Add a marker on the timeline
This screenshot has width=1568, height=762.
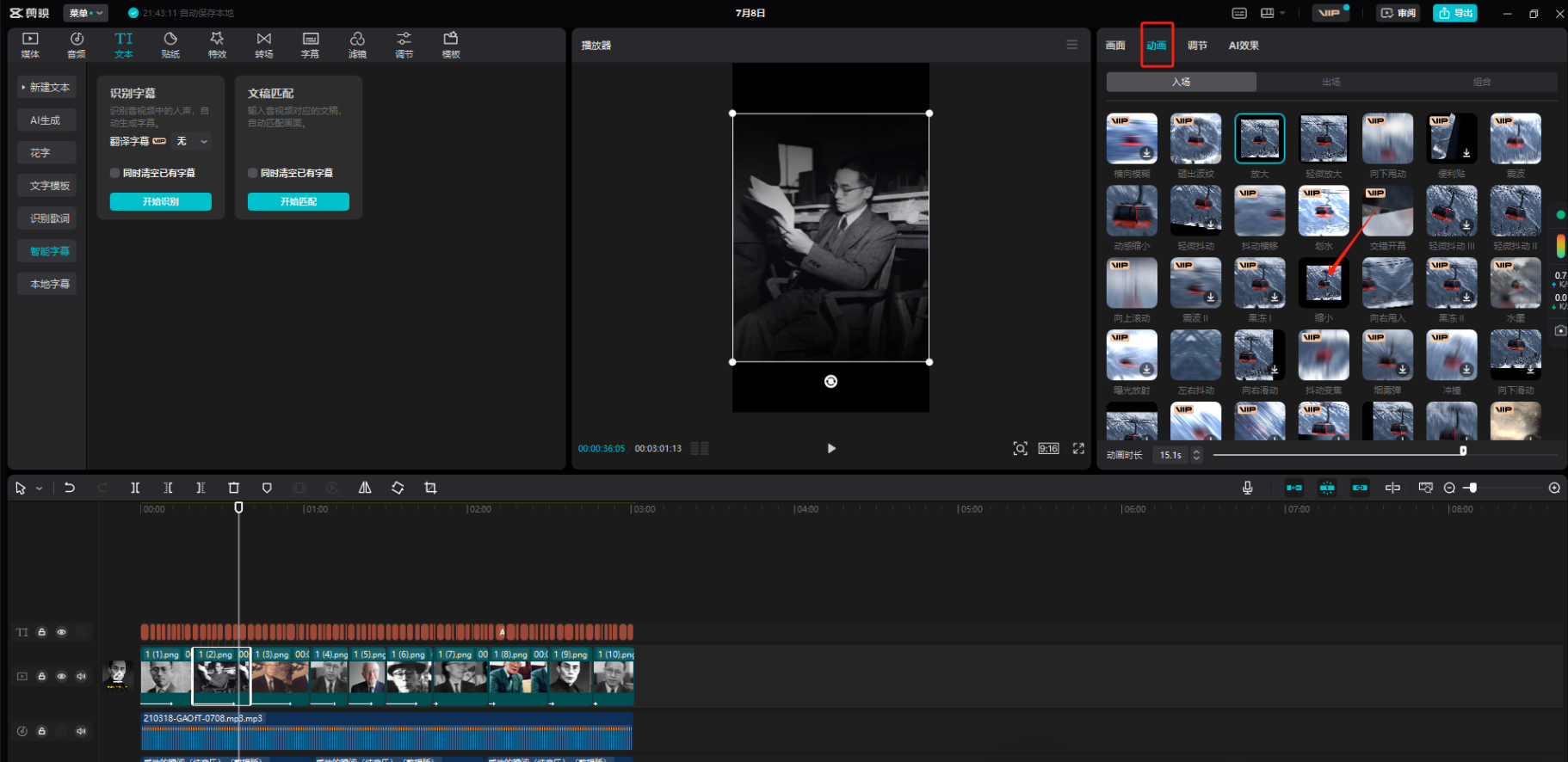pyautogui.click(x=267, y=488)
